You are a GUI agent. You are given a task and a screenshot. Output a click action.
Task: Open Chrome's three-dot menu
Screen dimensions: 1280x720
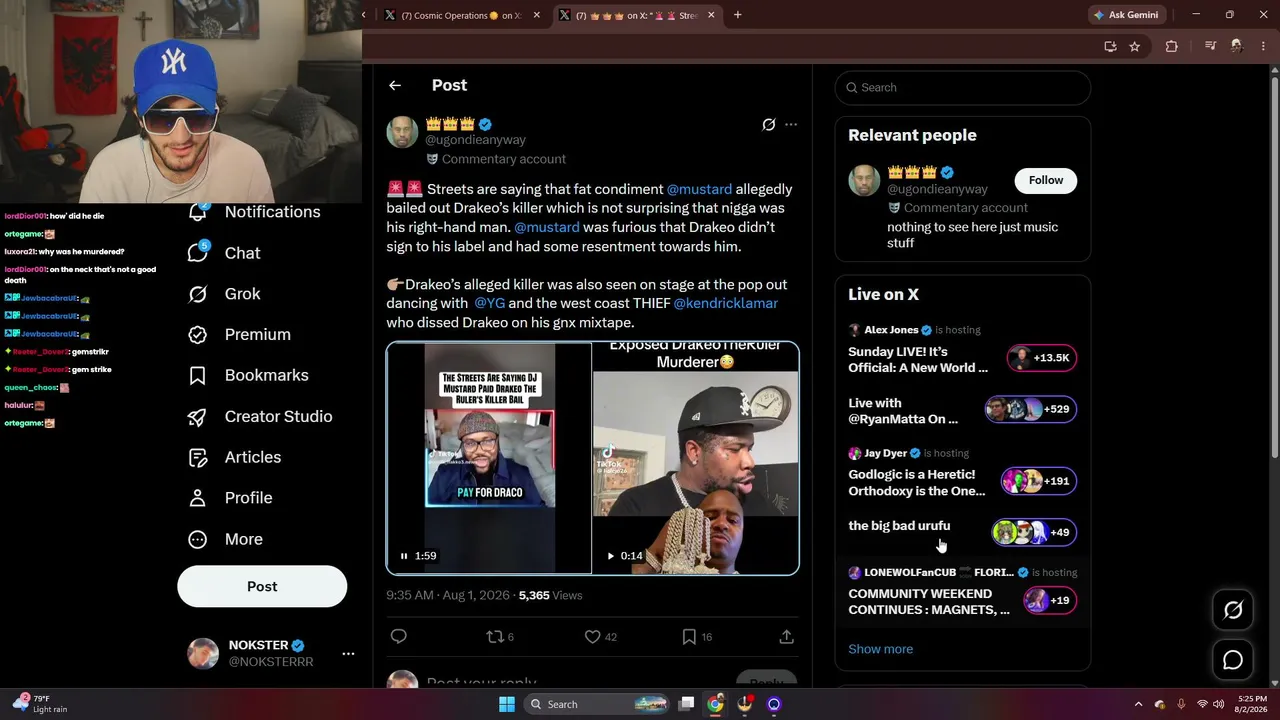1262,46
